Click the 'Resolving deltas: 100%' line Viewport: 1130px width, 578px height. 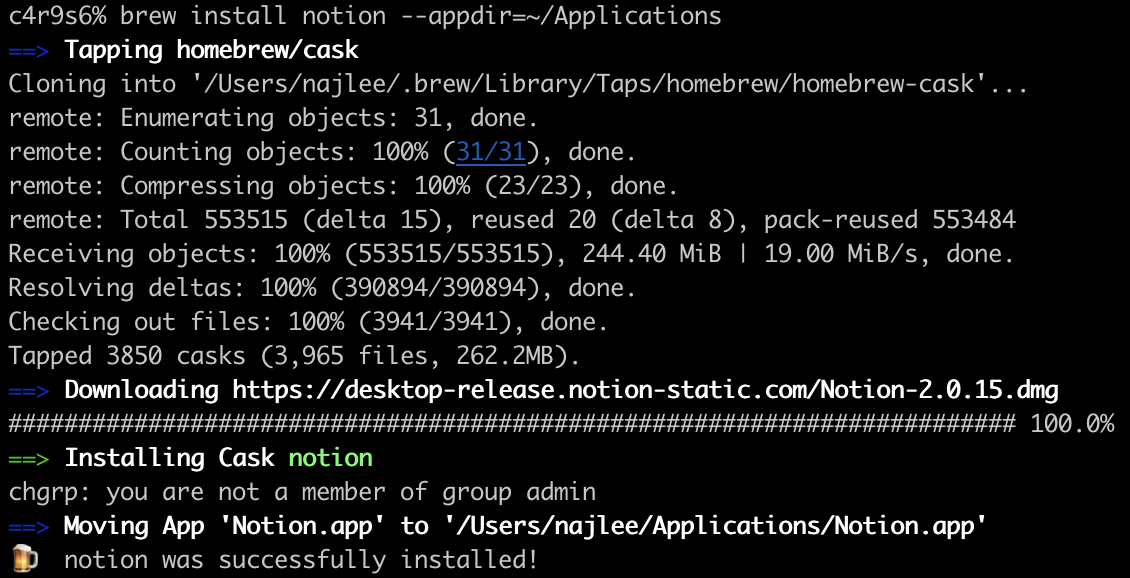coord(323,288)
